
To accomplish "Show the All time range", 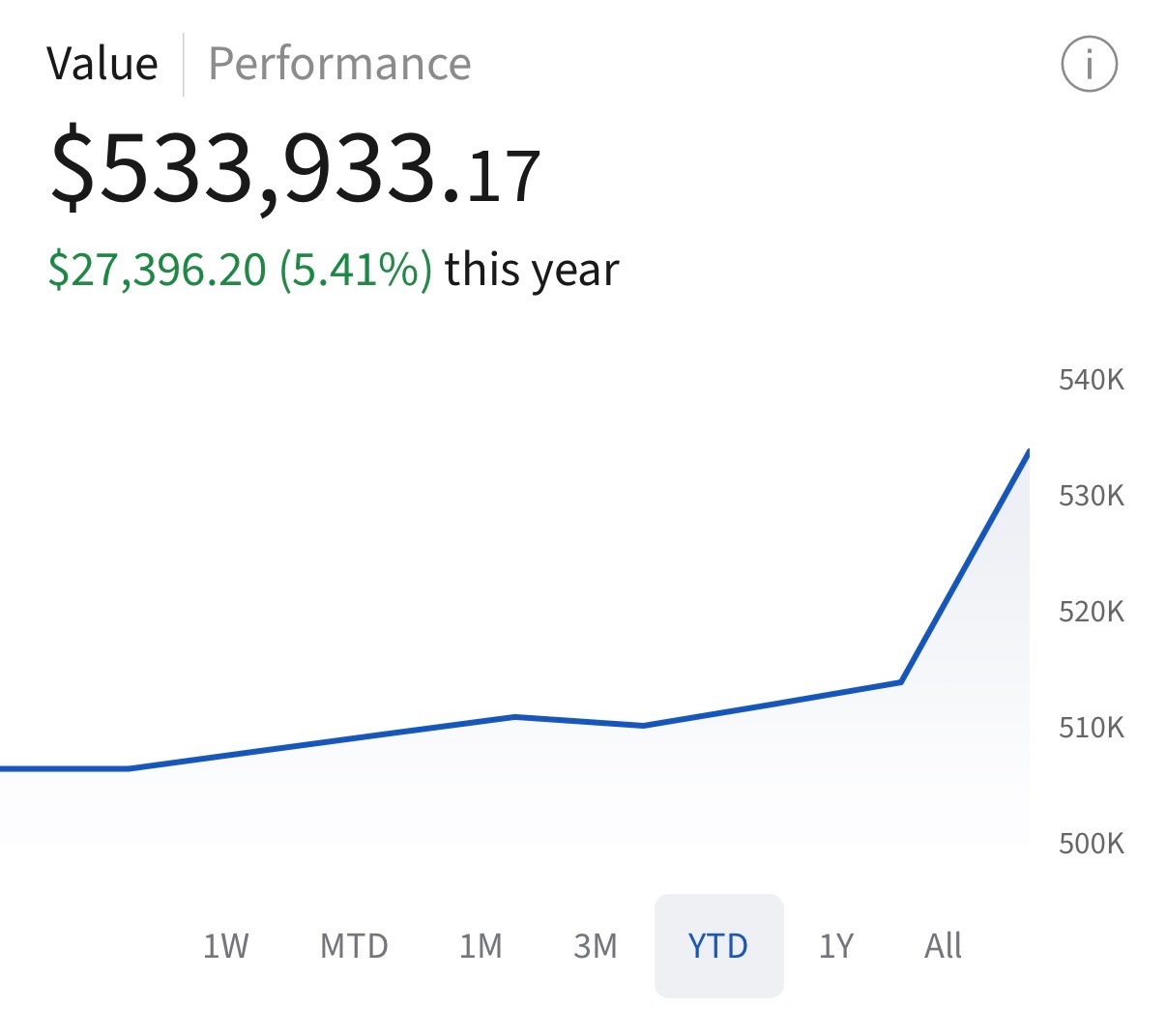I will coord(943,945).
